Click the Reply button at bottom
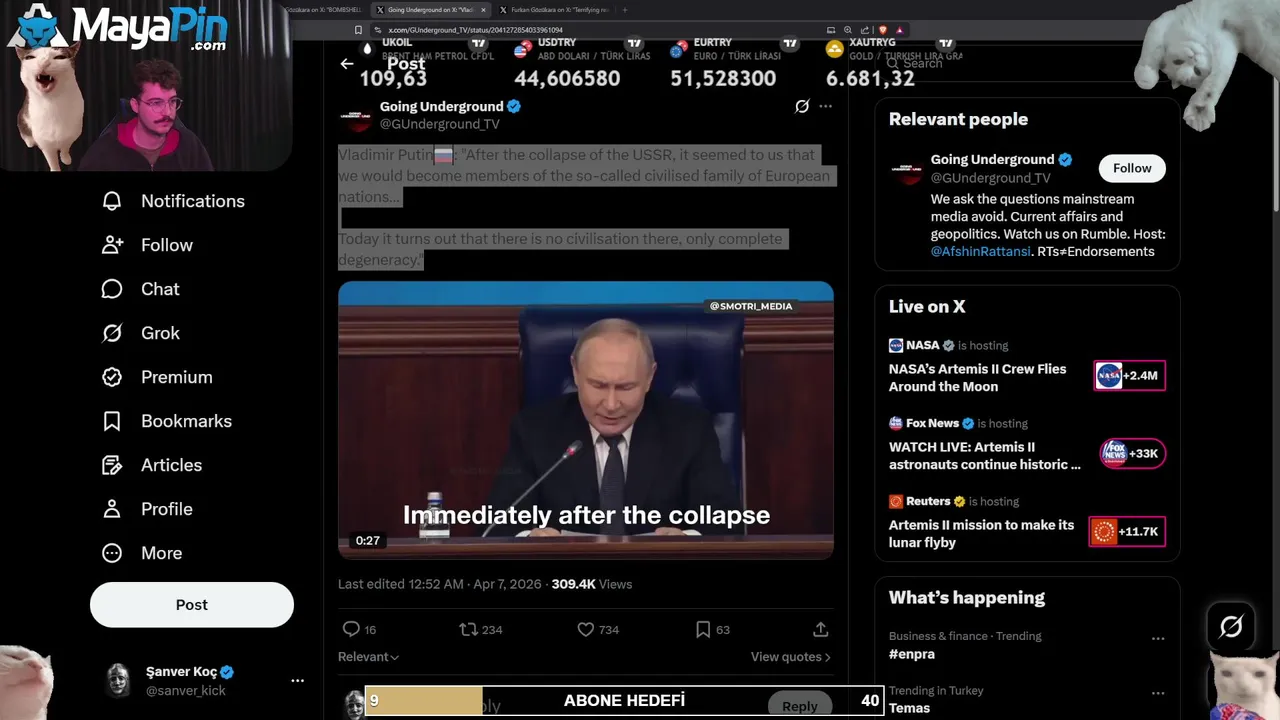This screenshot has width=1280, height=720. click(x=799, y=706)
